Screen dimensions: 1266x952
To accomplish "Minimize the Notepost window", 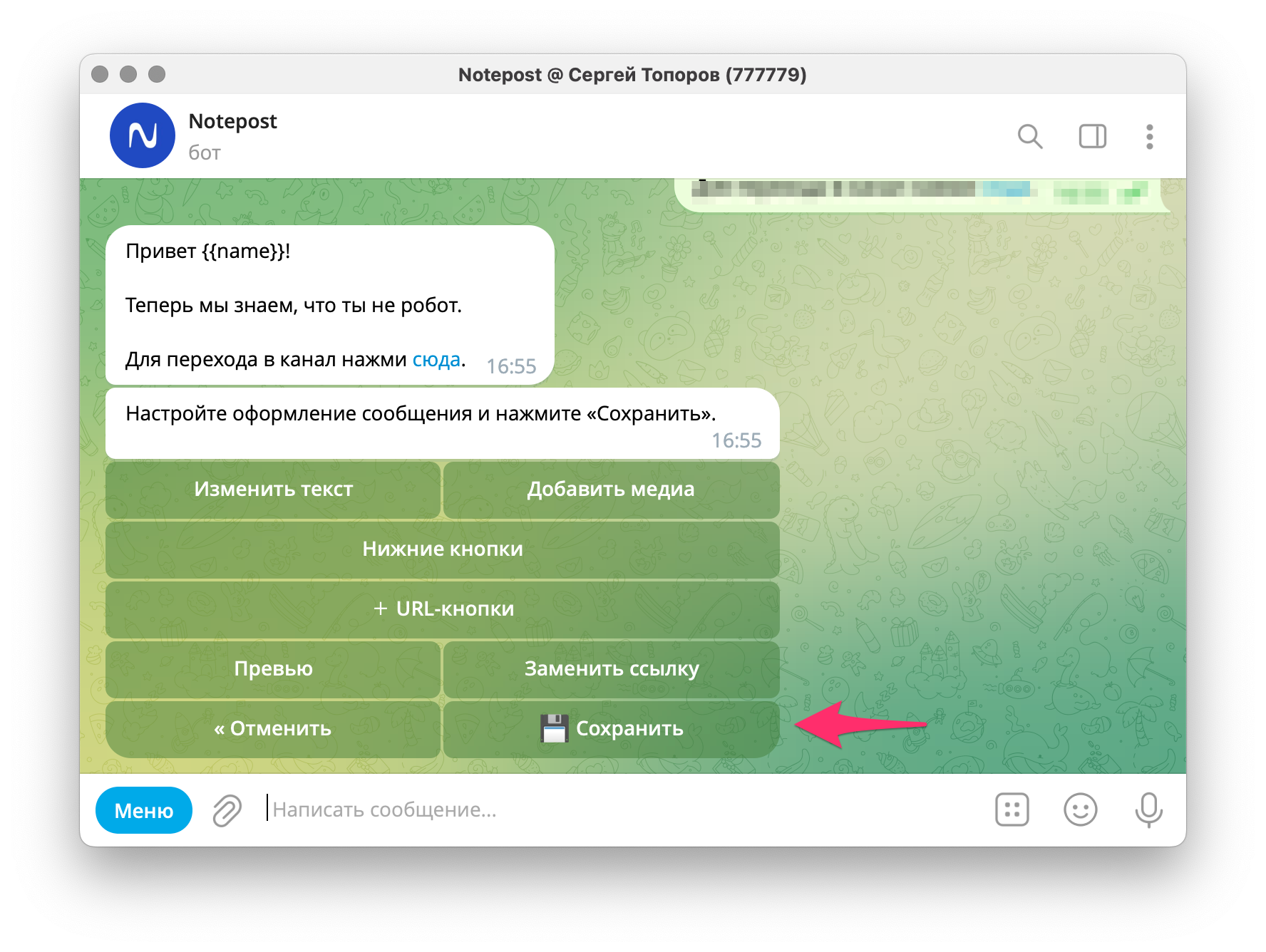I will click(128, 74).
